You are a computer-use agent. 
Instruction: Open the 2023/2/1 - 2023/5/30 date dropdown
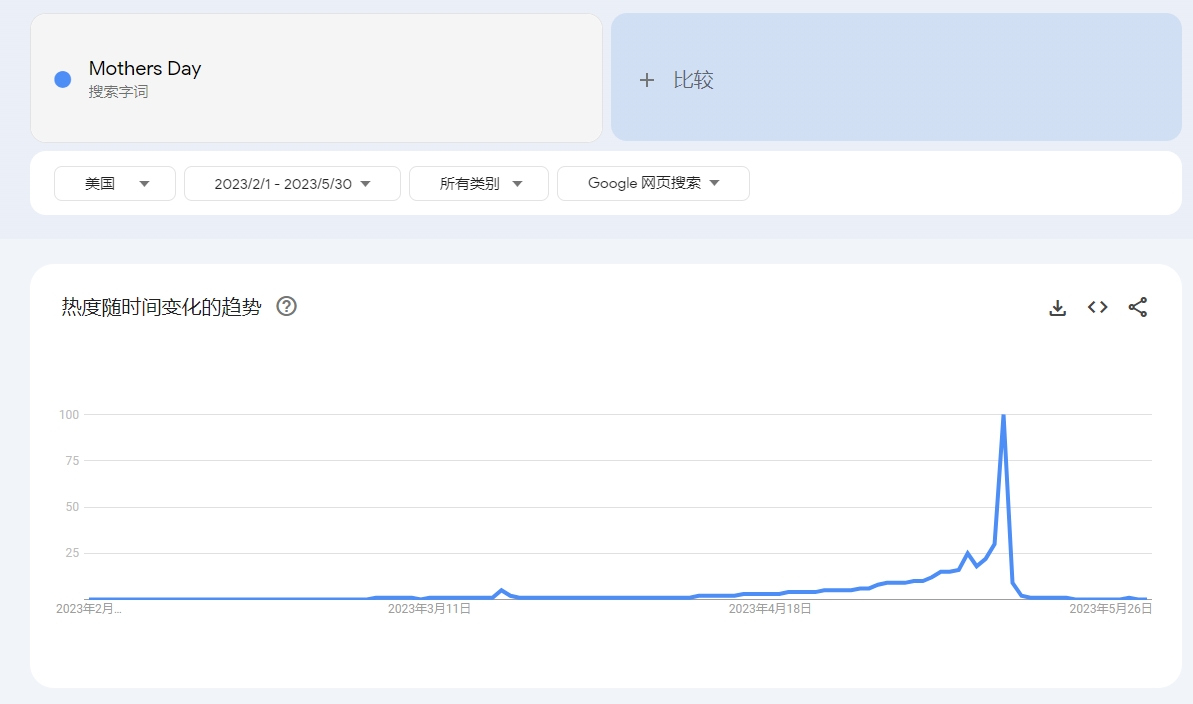coord(292,183)
